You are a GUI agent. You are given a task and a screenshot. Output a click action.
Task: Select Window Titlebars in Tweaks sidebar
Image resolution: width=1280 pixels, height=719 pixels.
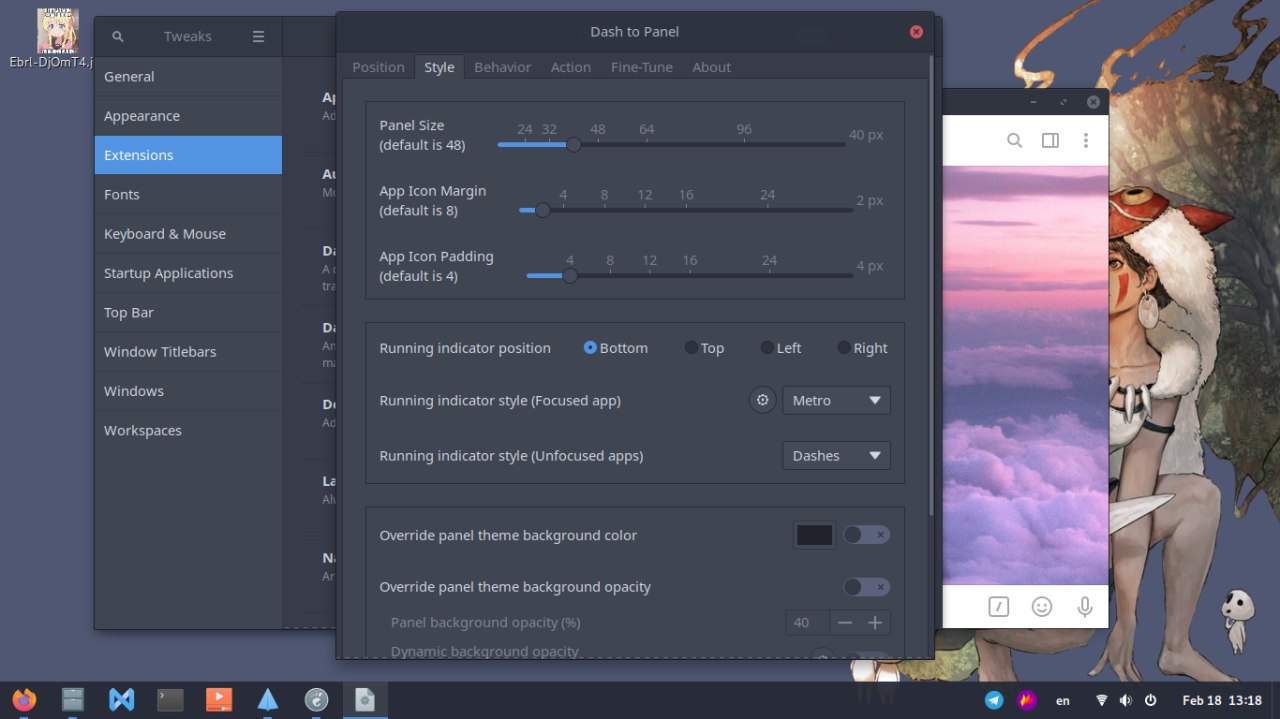coord(188,352)
